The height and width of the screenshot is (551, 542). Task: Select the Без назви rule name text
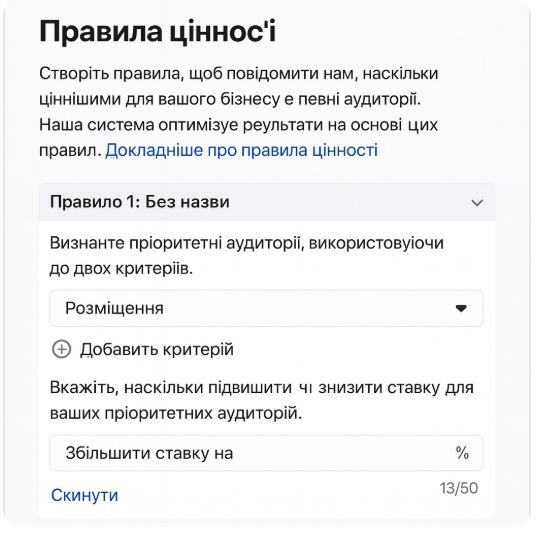point(187,202)
